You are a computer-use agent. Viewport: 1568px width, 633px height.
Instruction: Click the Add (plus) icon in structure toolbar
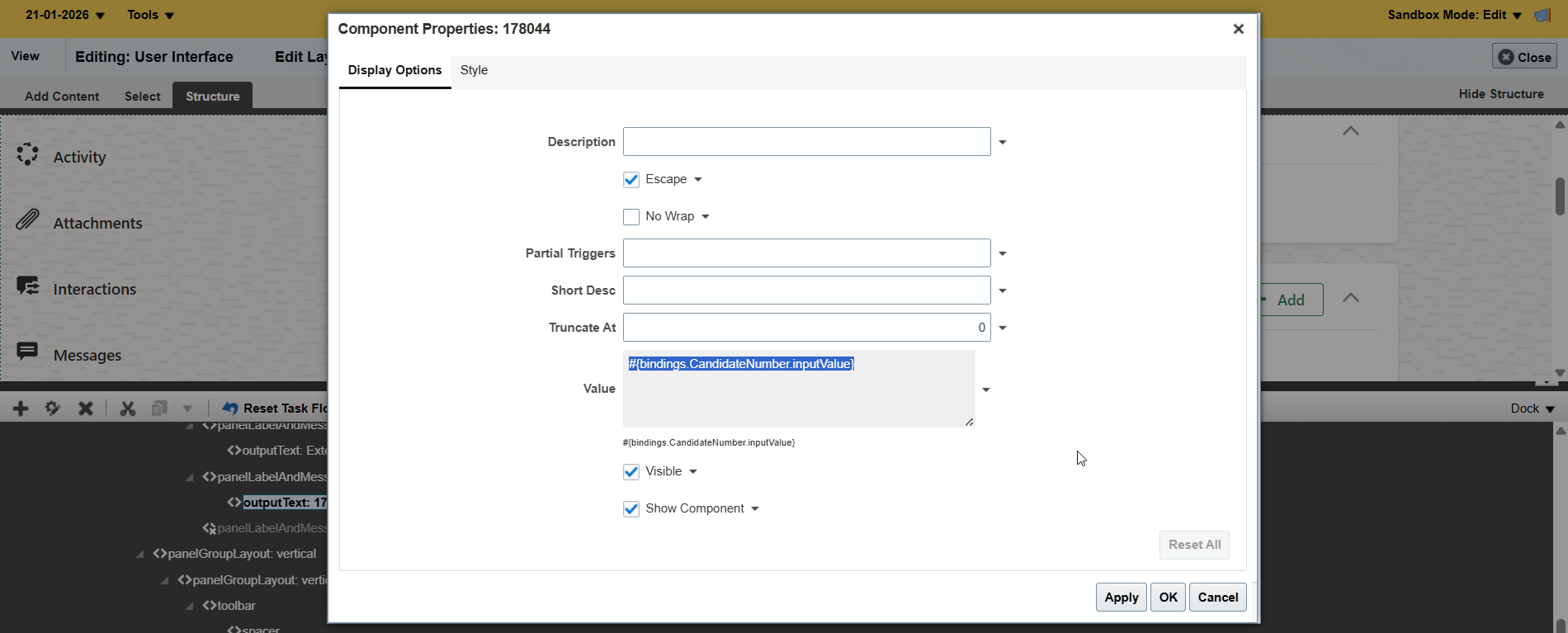pos(21,409)
